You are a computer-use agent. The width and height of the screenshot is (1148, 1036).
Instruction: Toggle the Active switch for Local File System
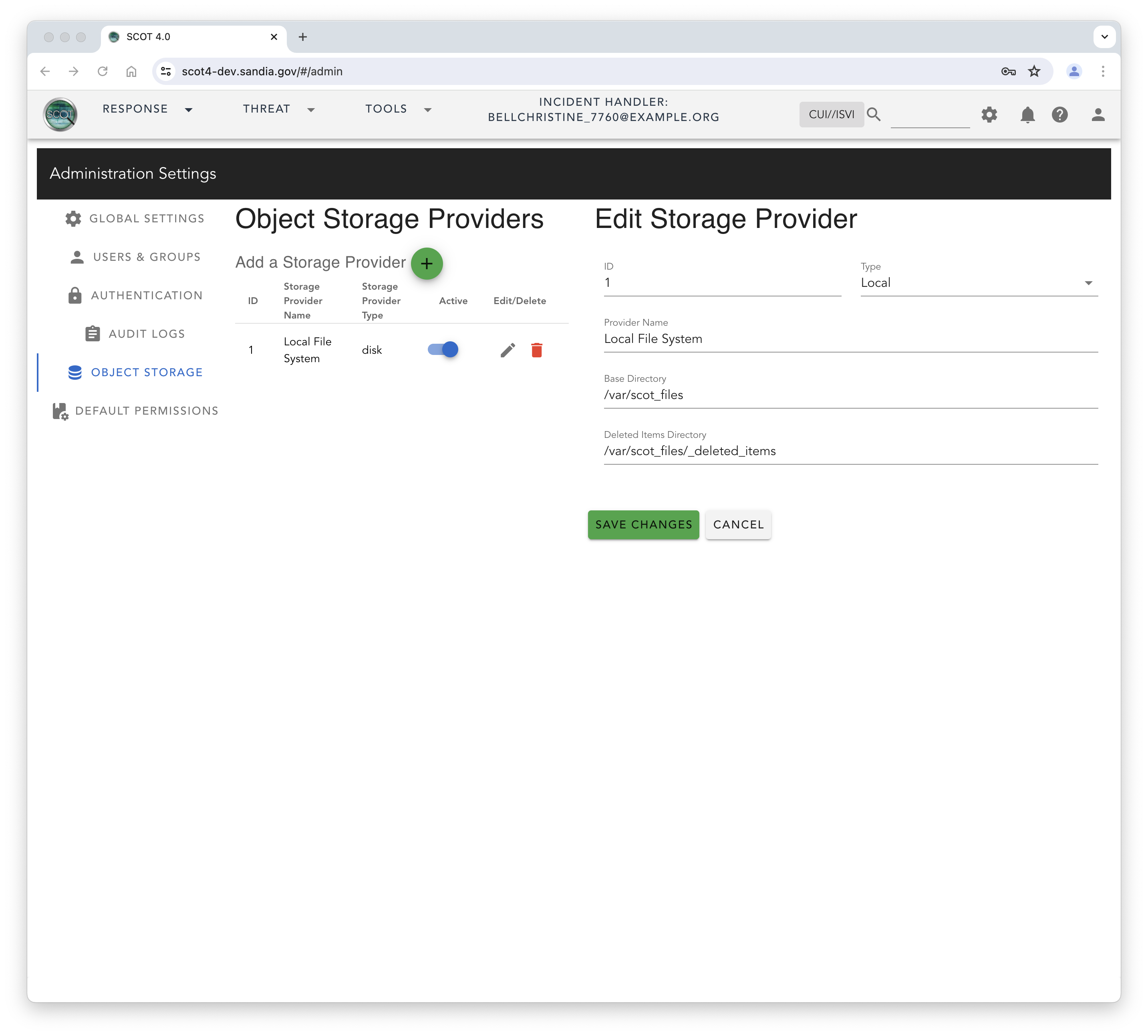tap(443, 349)
